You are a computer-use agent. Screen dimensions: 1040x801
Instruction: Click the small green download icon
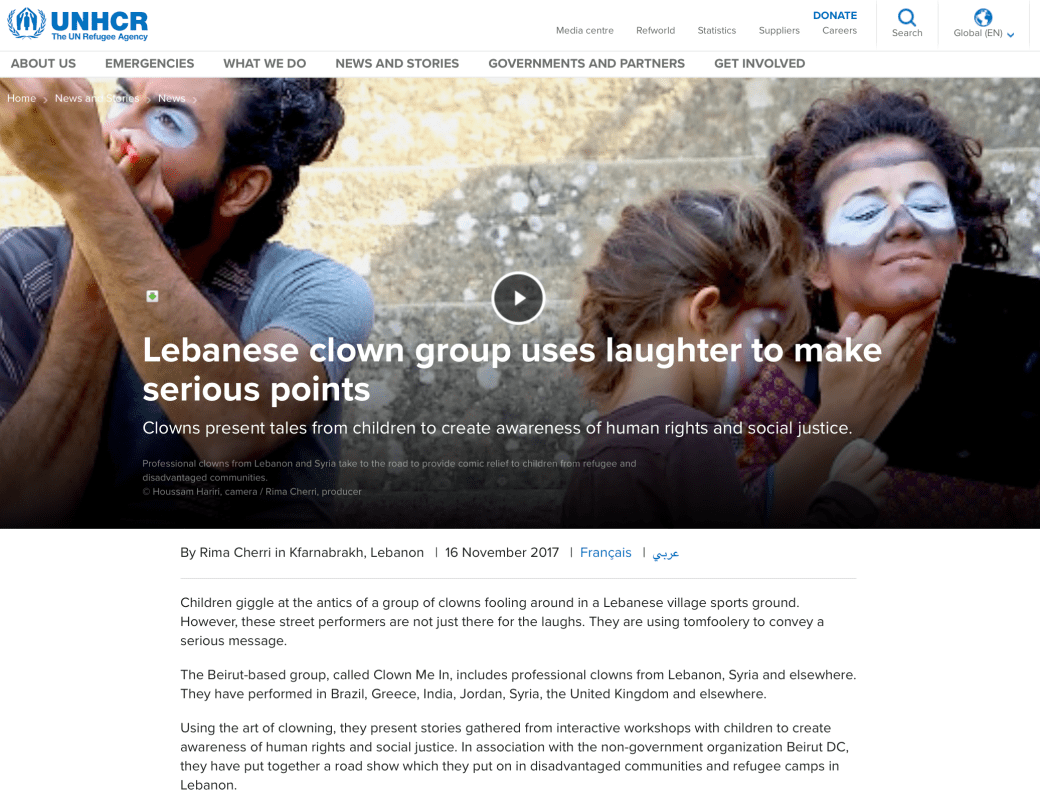point(152,296)
